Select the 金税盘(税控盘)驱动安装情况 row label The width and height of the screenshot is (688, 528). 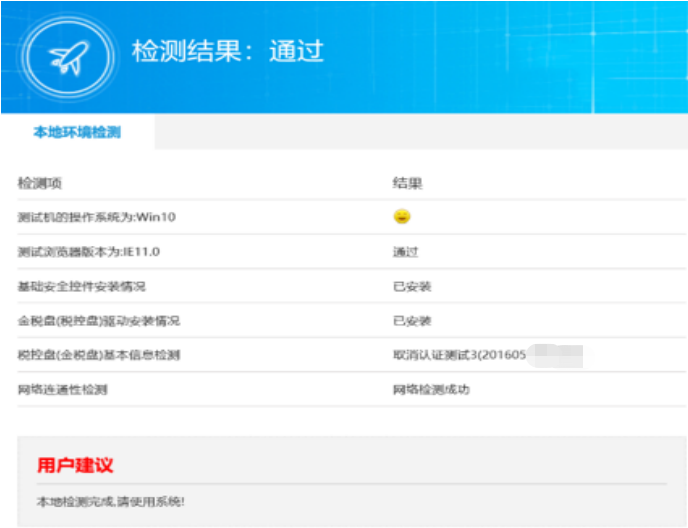[99, 321]
